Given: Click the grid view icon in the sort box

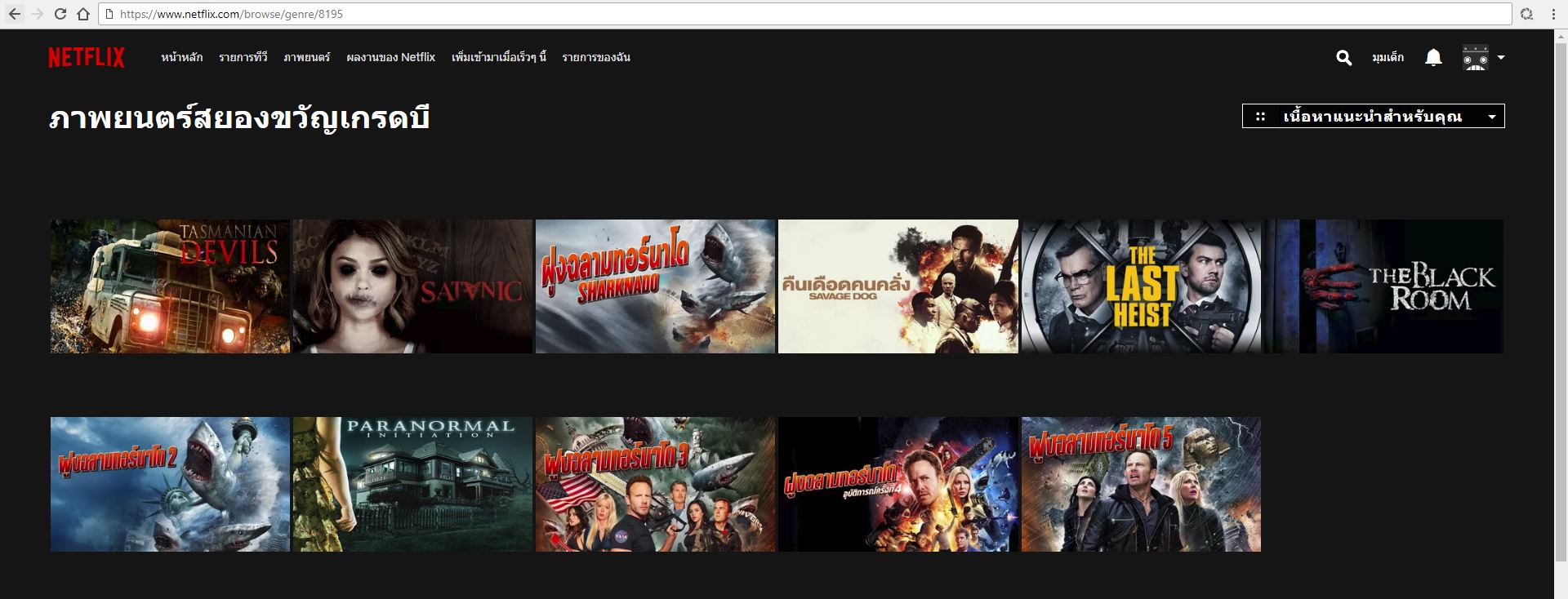Looking at the screenshot, I should (x=1260, y=117).
